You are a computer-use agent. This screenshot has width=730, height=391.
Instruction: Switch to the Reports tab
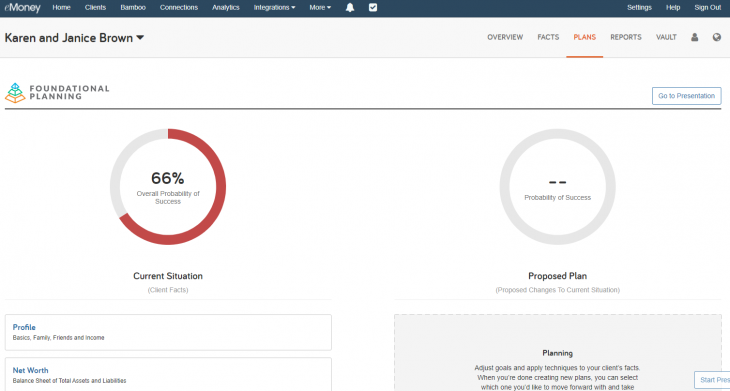[626, 37]
